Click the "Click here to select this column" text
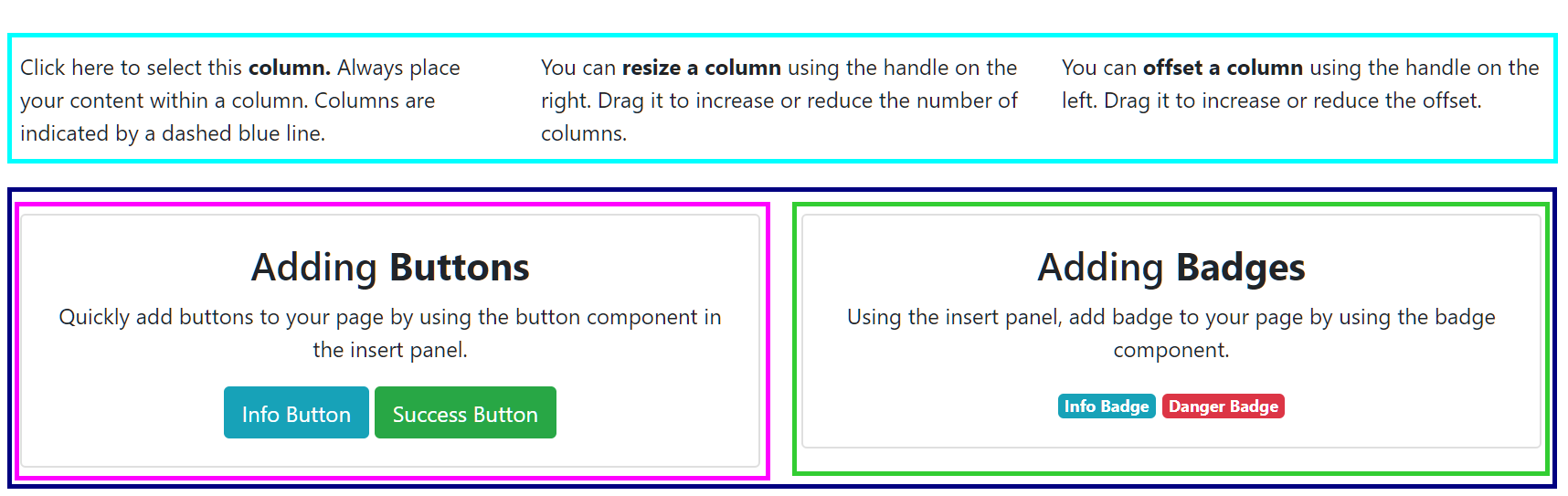Viewport: 1568px width, 496px height. [132, 68]
